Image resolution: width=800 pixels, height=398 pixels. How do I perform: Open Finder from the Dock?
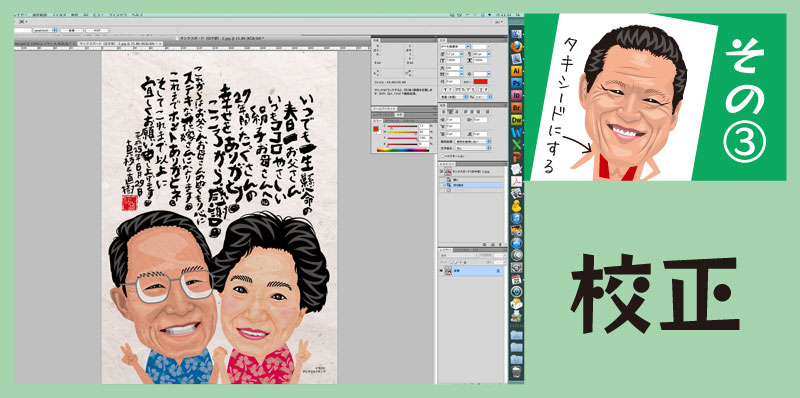pos(516,35)
